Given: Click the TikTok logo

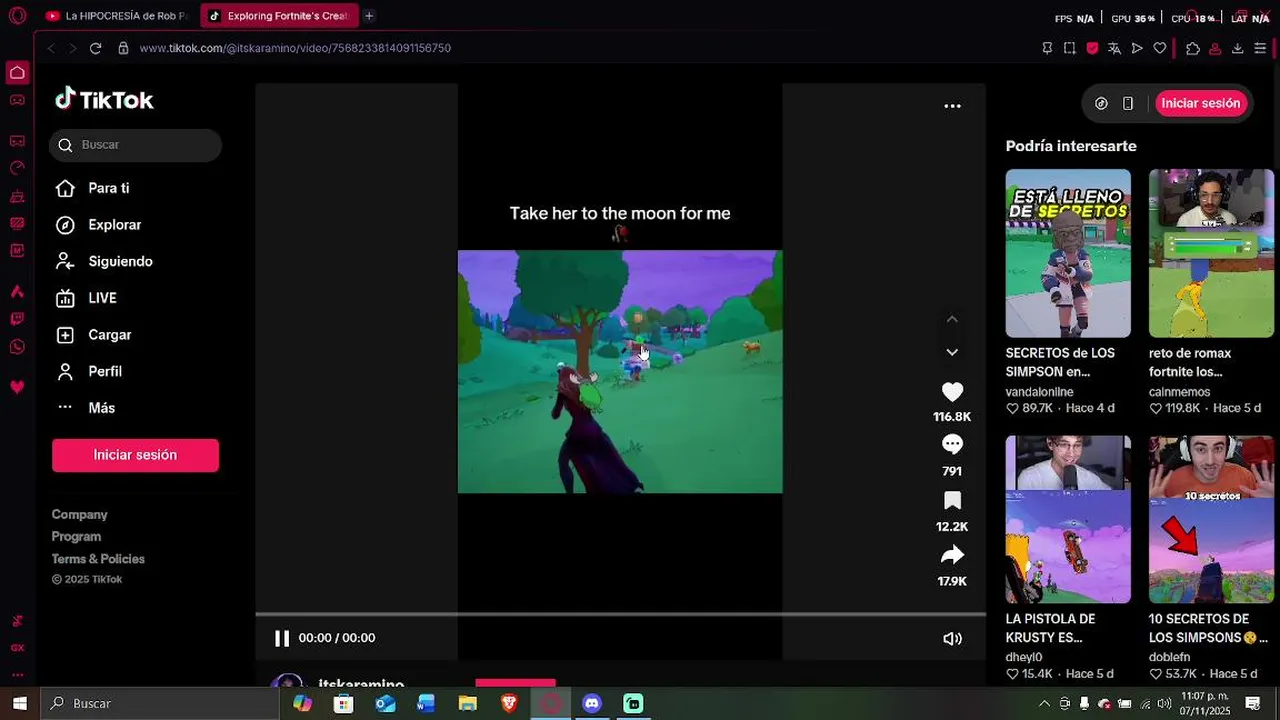Looking at the screenshot, I should 104,99.
